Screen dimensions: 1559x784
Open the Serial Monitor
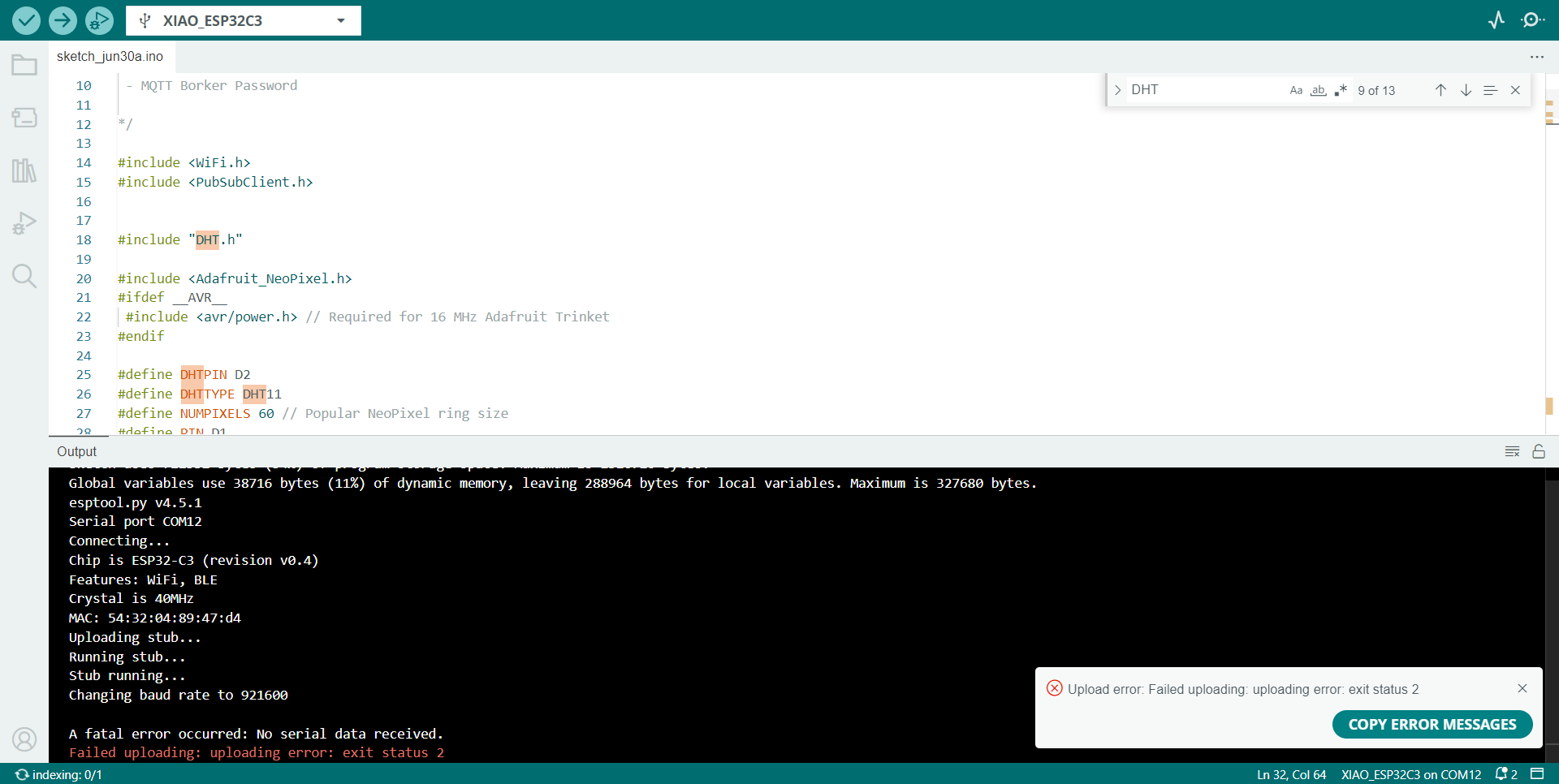tap(1533, 20)
